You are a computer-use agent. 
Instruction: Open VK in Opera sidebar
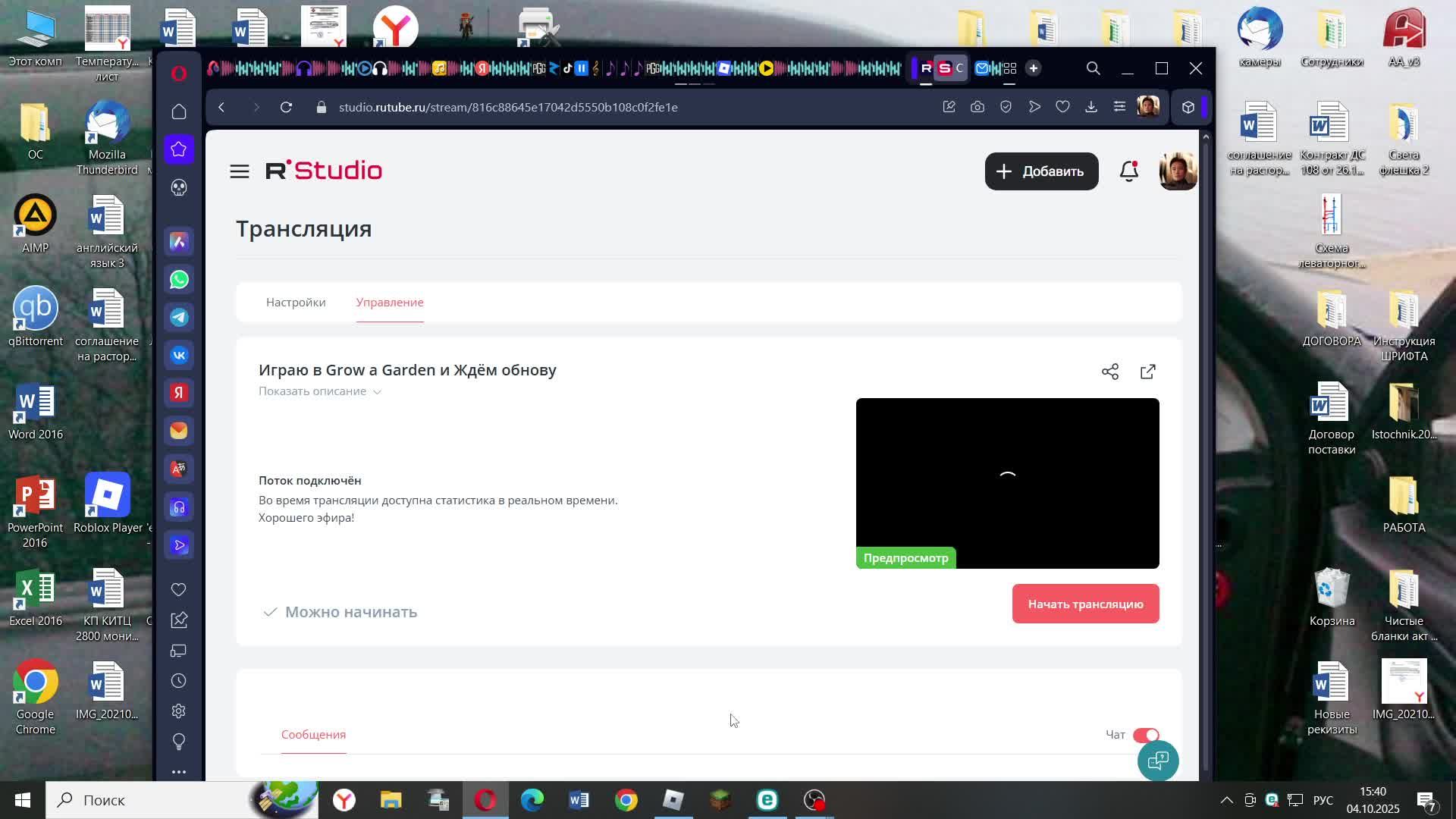point(179,356)
